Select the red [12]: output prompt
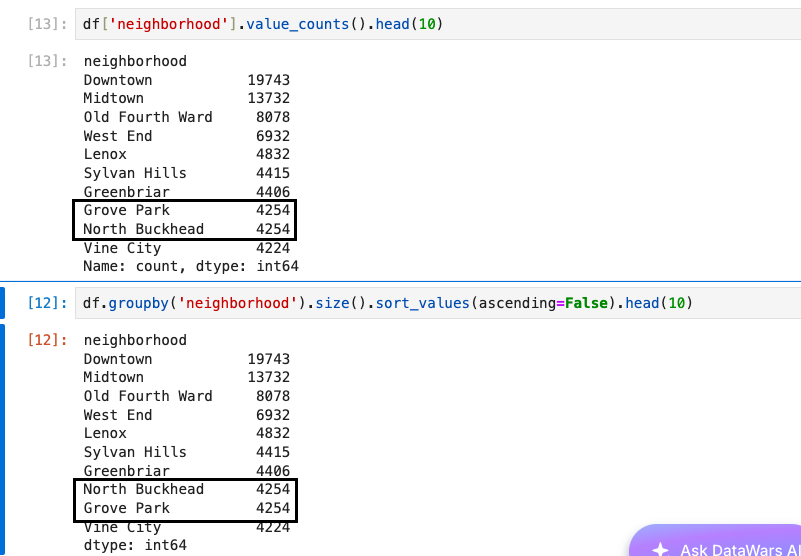Viewport: 801px width, 556px height. pyautogui.click(x=48, y=340)
